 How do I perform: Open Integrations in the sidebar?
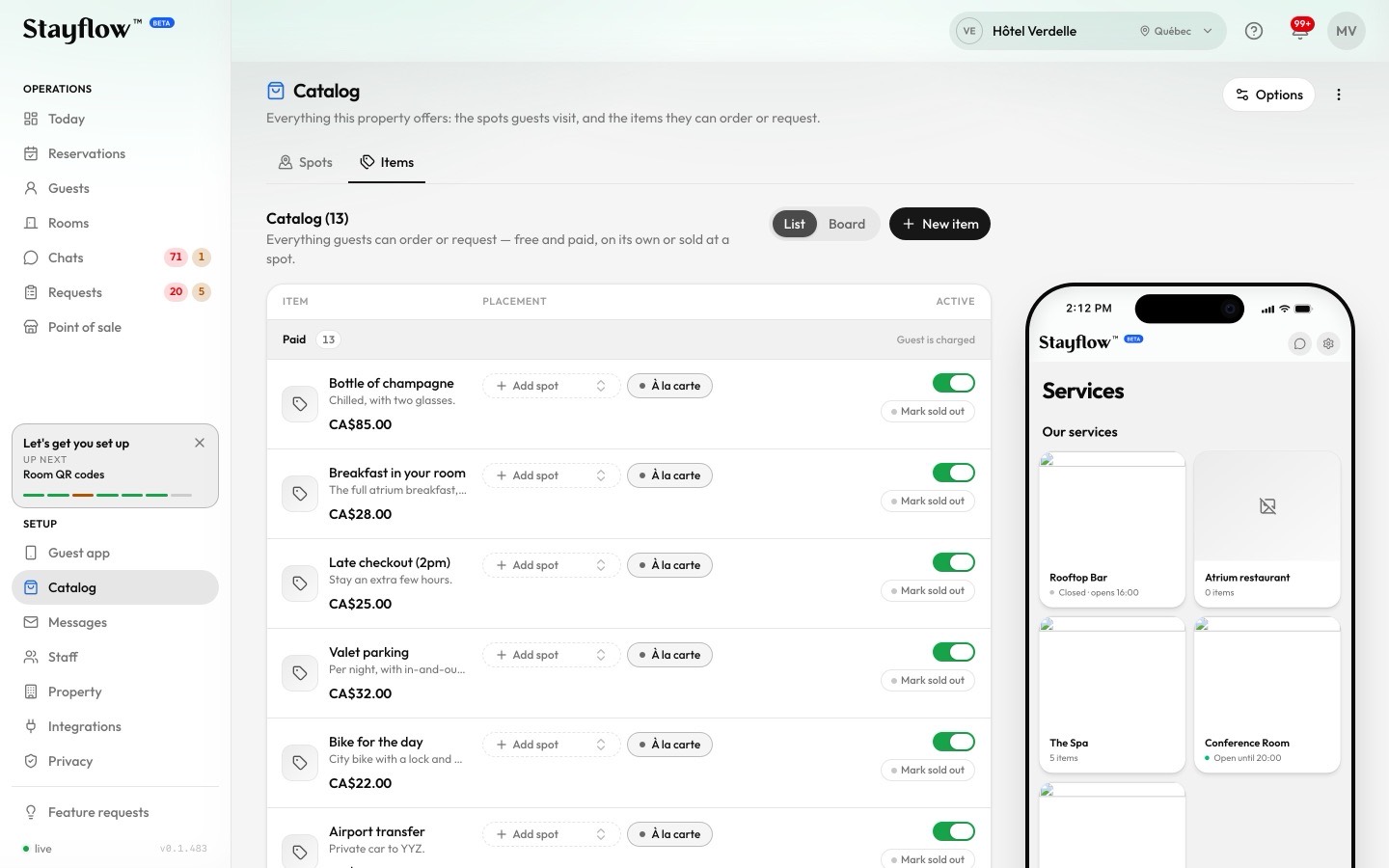tap(115, 726)
